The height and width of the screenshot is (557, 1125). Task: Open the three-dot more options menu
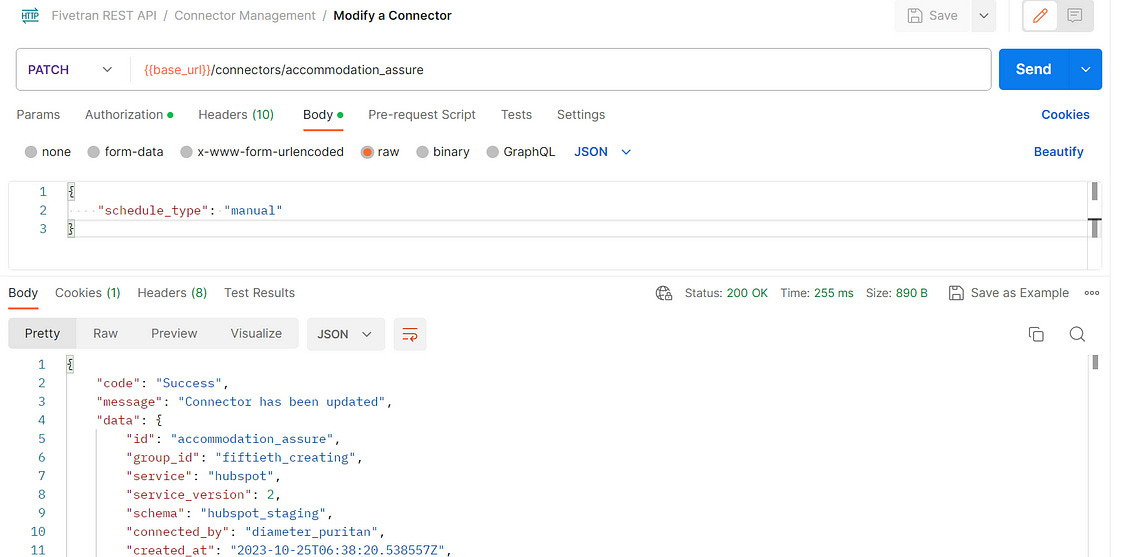[1092, 293]
